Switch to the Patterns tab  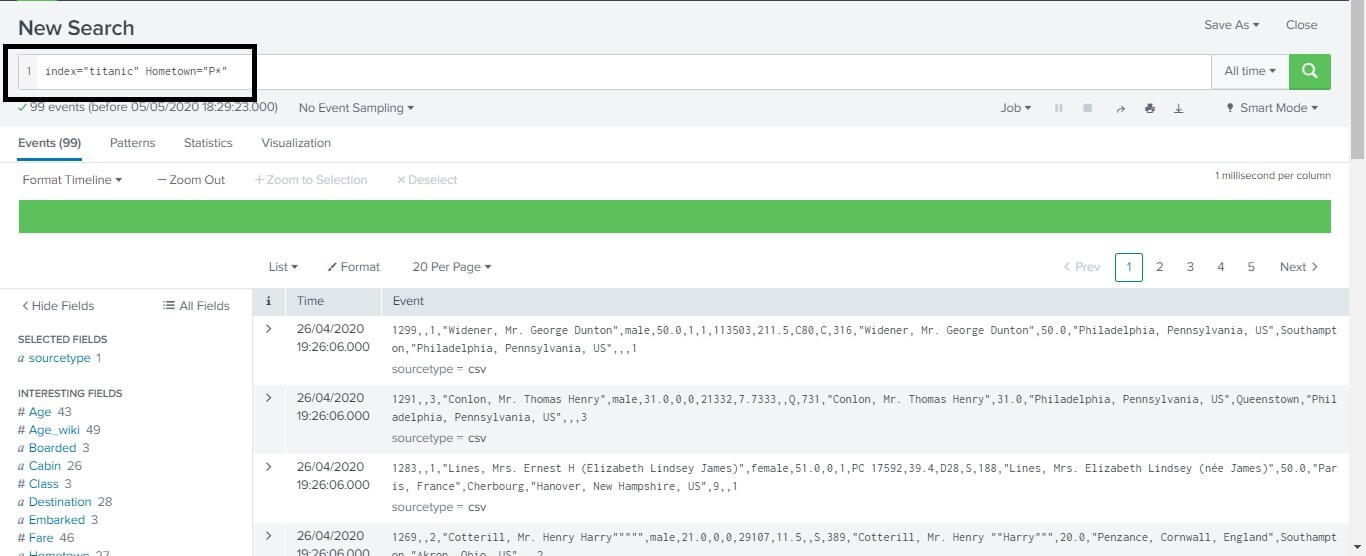pos(132,143)
